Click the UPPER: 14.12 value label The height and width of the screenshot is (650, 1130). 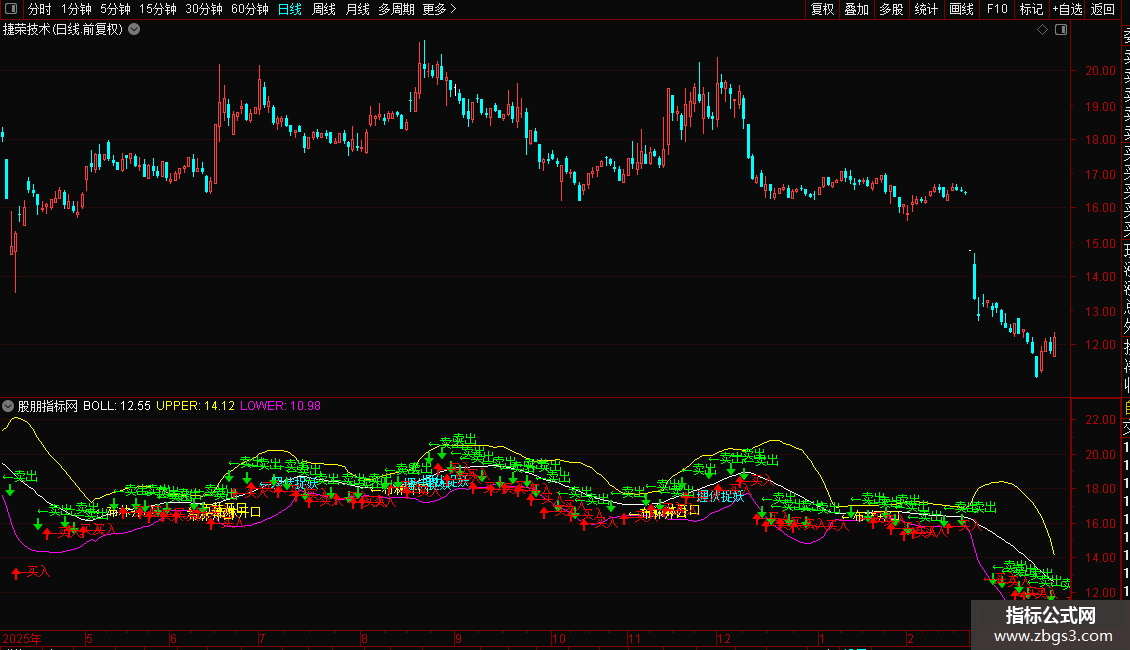[195, 406]
